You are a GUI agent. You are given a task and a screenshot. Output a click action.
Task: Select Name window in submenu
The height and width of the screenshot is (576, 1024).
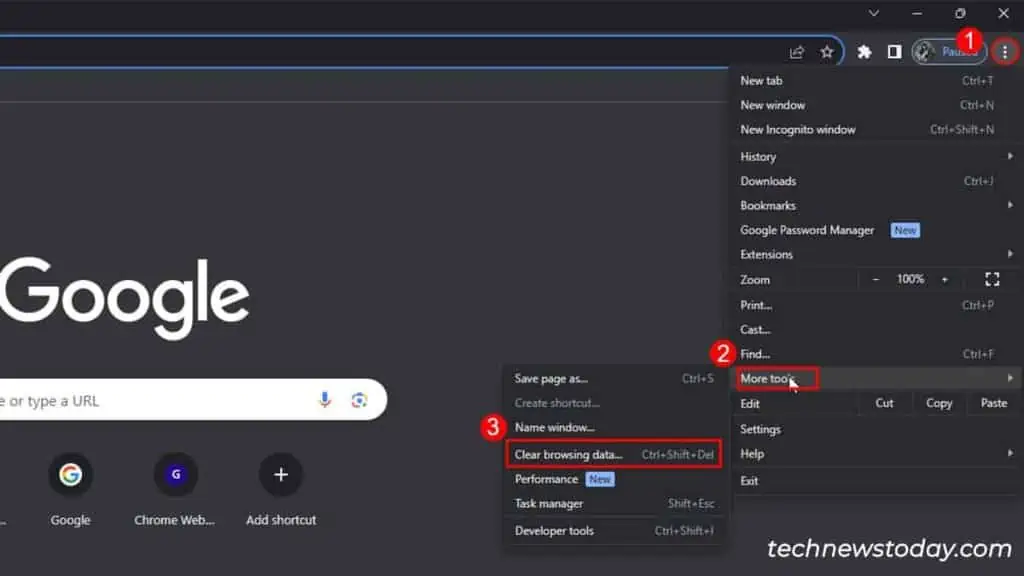(x=614, y=428)
